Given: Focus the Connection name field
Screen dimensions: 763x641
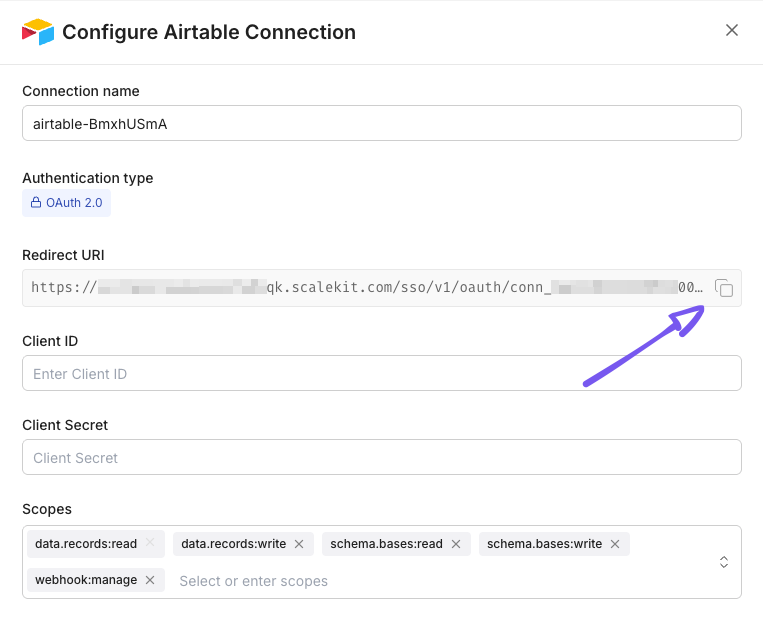Looking at the screenshot, I should pyautogui.click(x=382, y=124).
